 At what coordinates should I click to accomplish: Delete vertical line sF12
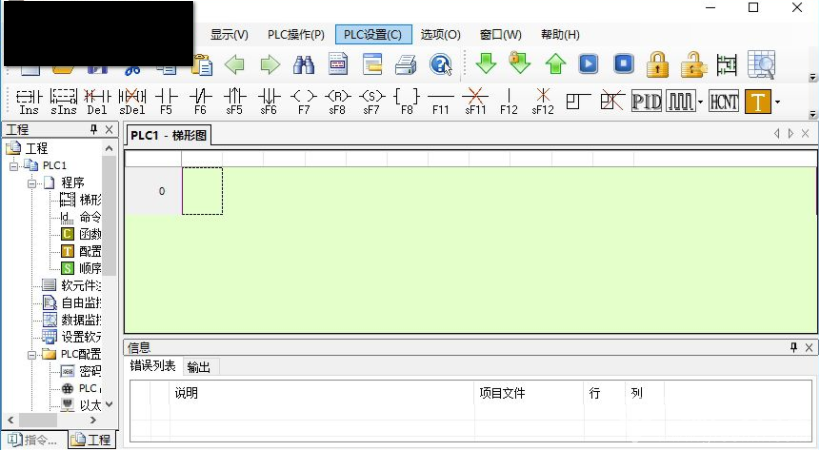tap(543, 101)
